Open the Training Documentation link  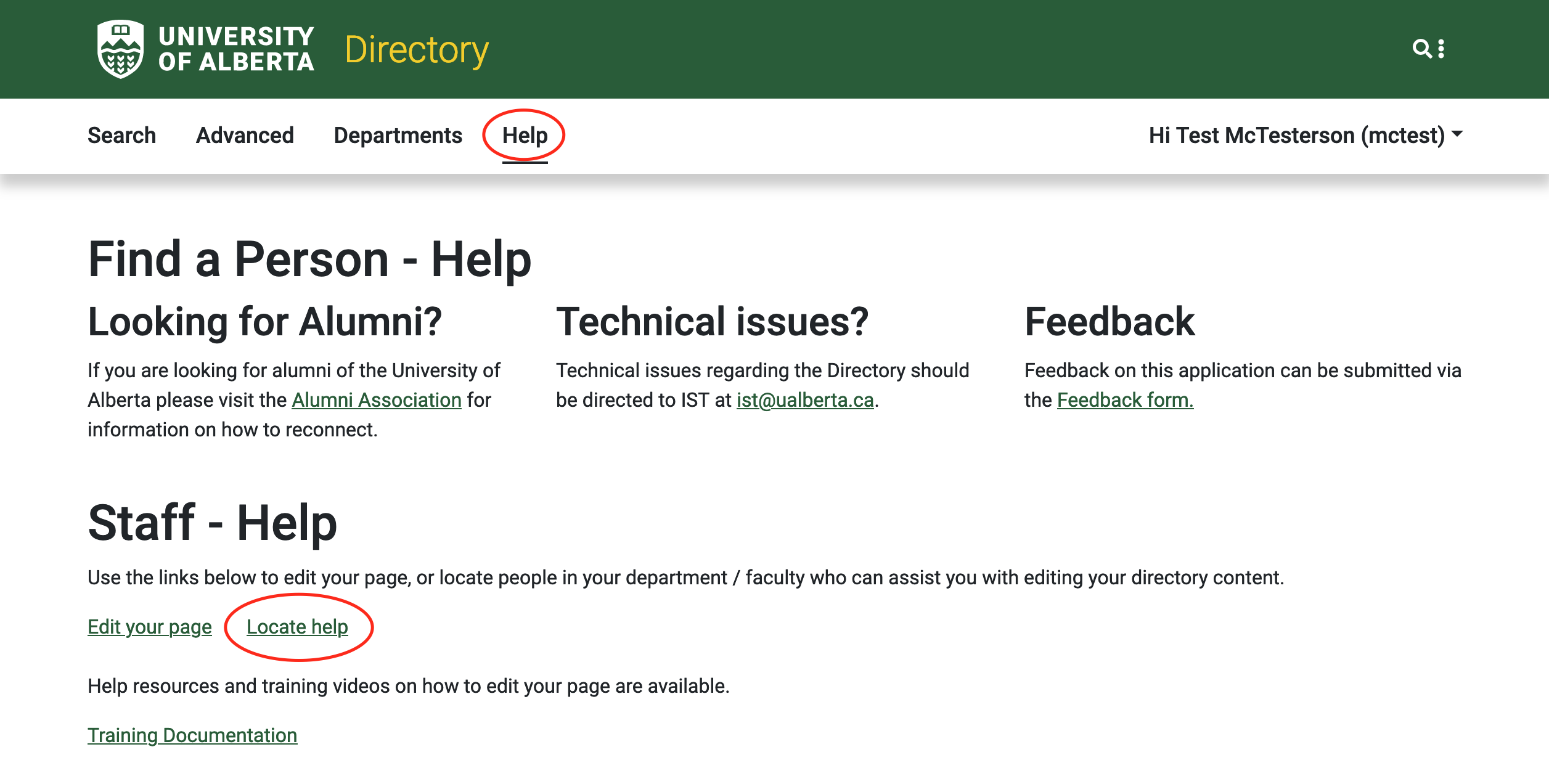[x=192, y=735]
